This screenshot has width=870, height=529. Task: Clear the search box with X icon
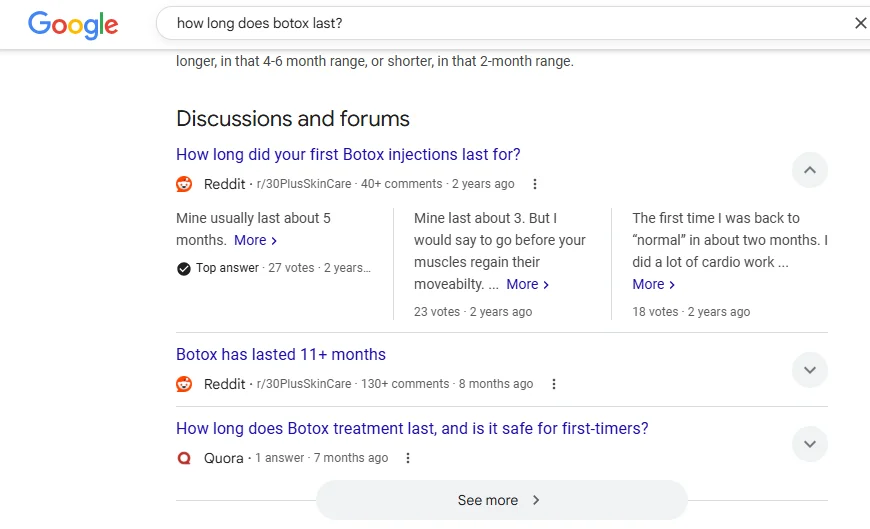click(x=860, y=23)
